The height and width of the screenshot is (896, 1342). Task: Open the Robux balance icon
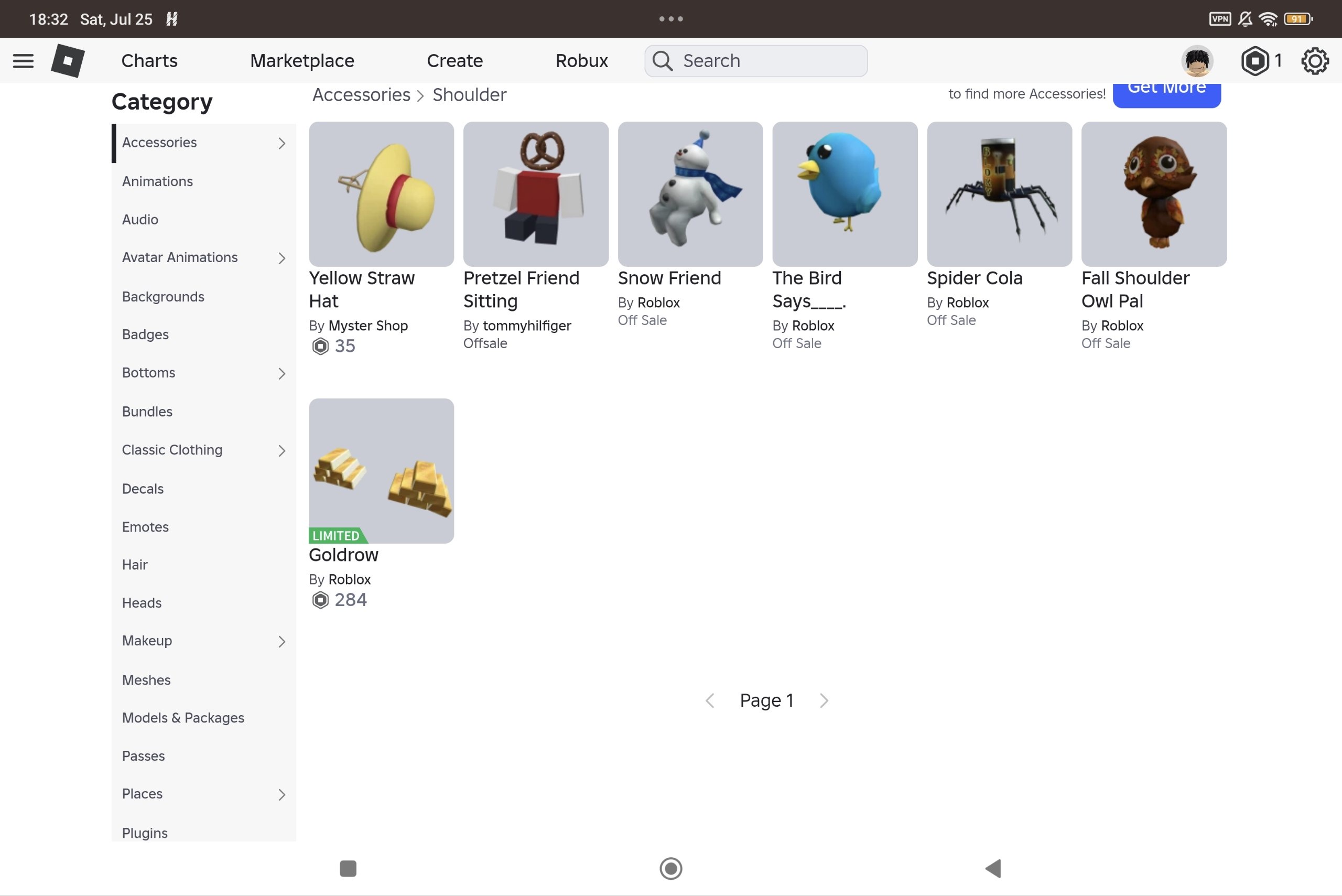point(1254,61)
